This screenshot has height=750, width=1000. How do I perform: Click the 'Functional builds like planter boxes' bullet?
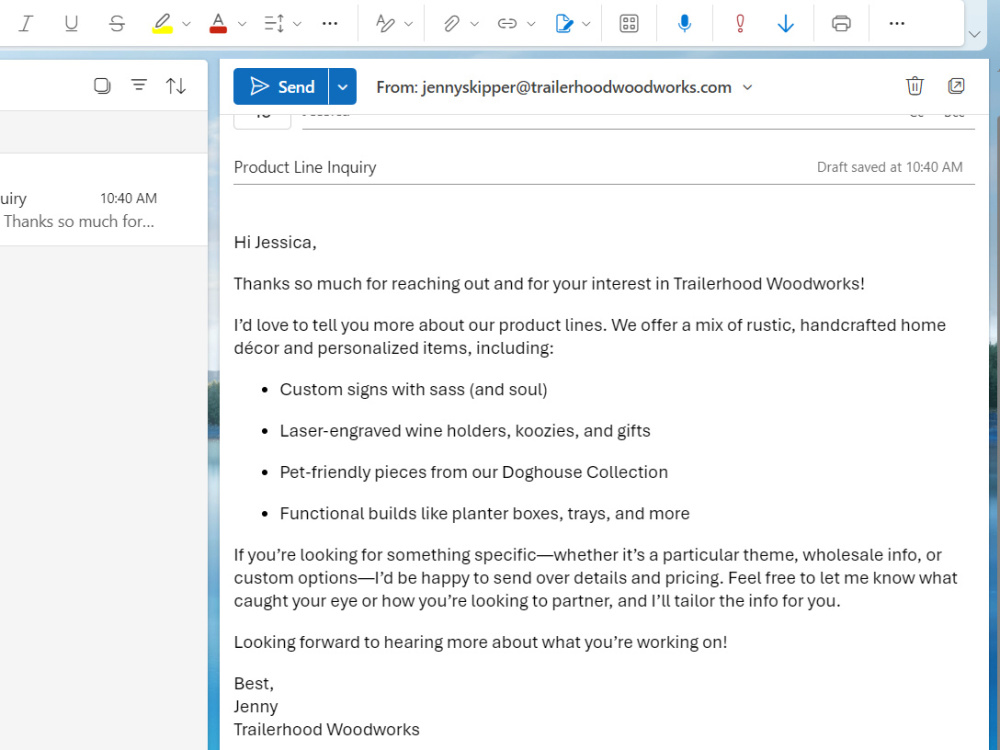(x=485, y=514)
